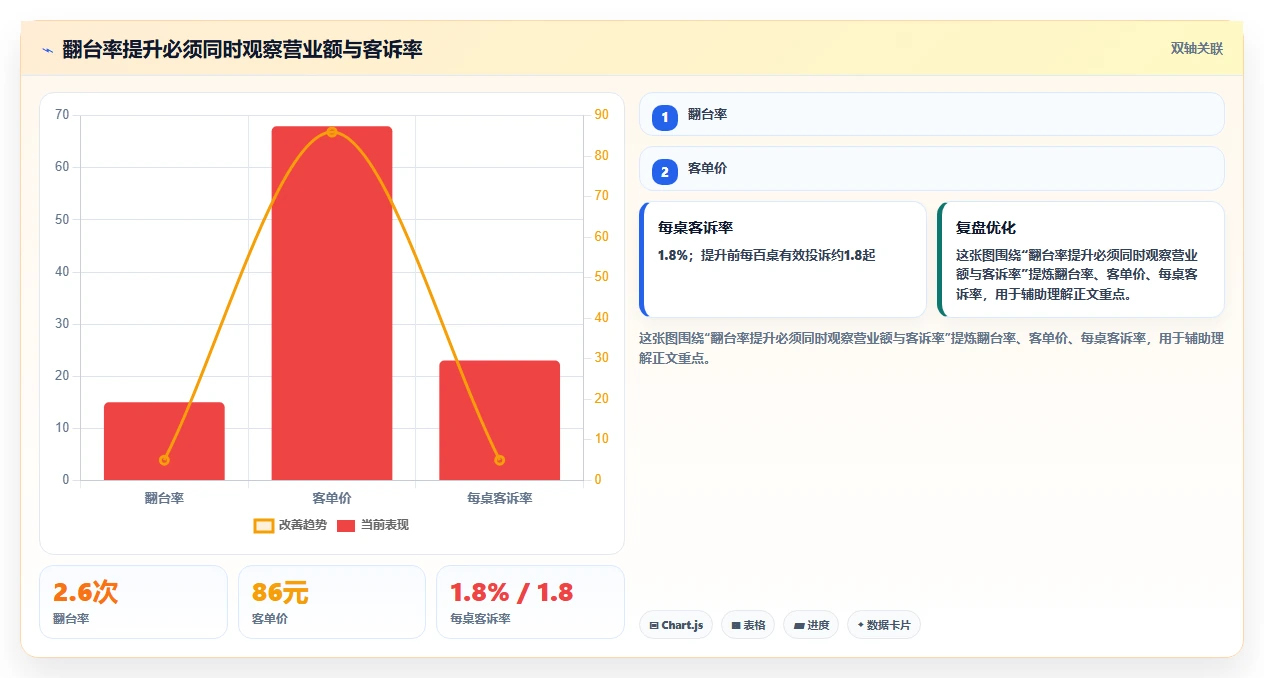
Task: Toggle the 改善趋势 legend item
Action: 290,525
